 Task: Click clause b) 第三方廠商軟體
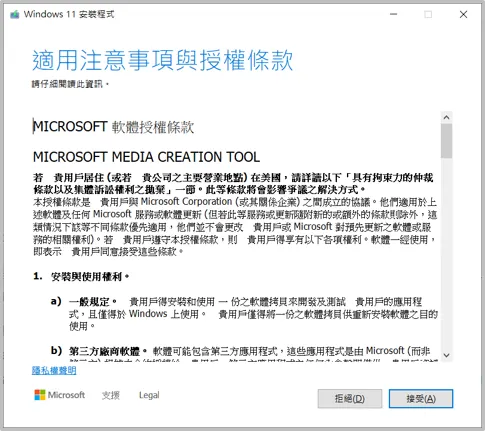99,351
